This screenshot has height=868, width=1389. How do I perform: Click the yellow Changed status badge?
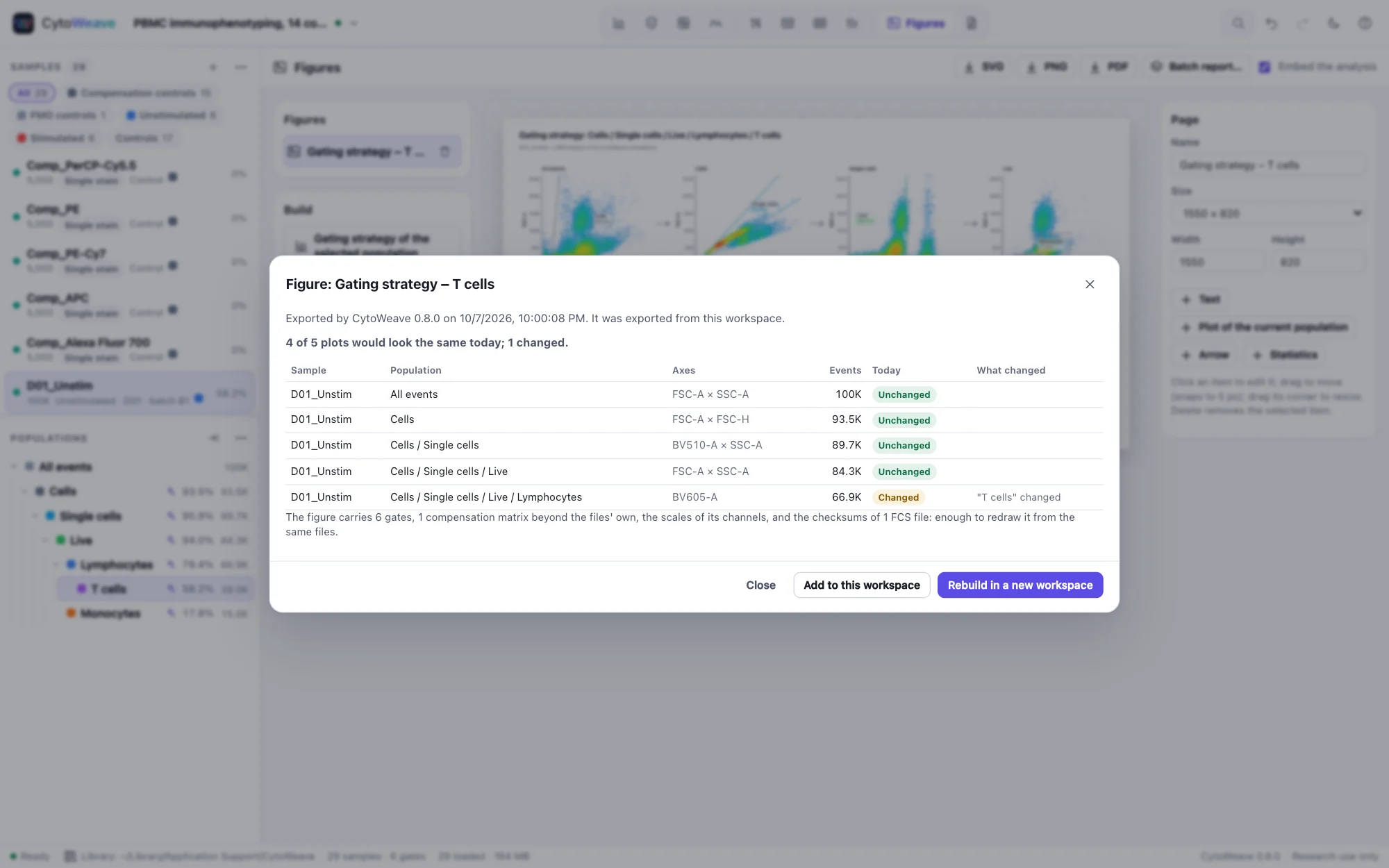coord(898,497)
